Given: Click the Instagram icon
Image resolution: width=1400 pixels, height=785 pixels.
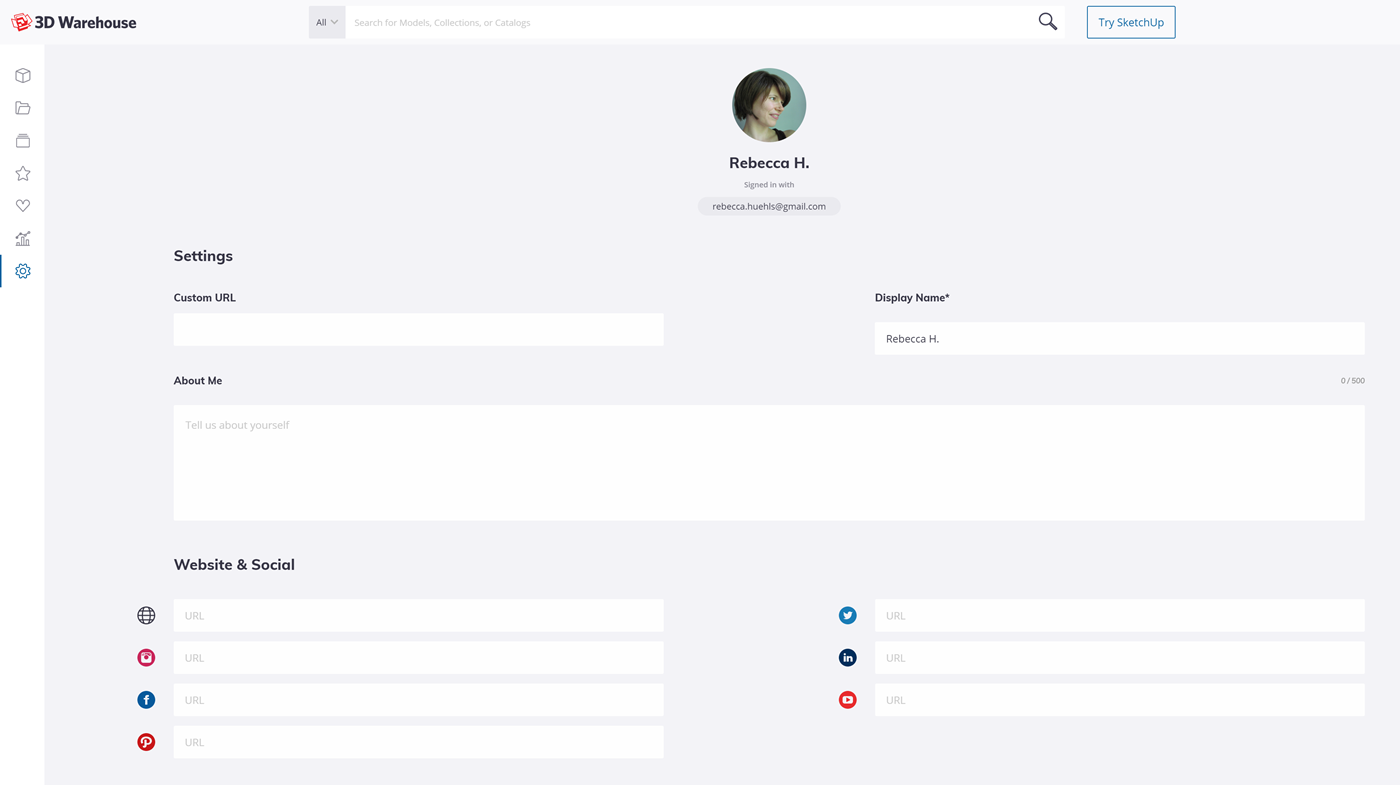Looking at the screenshot, I should (x=146, y=658).
